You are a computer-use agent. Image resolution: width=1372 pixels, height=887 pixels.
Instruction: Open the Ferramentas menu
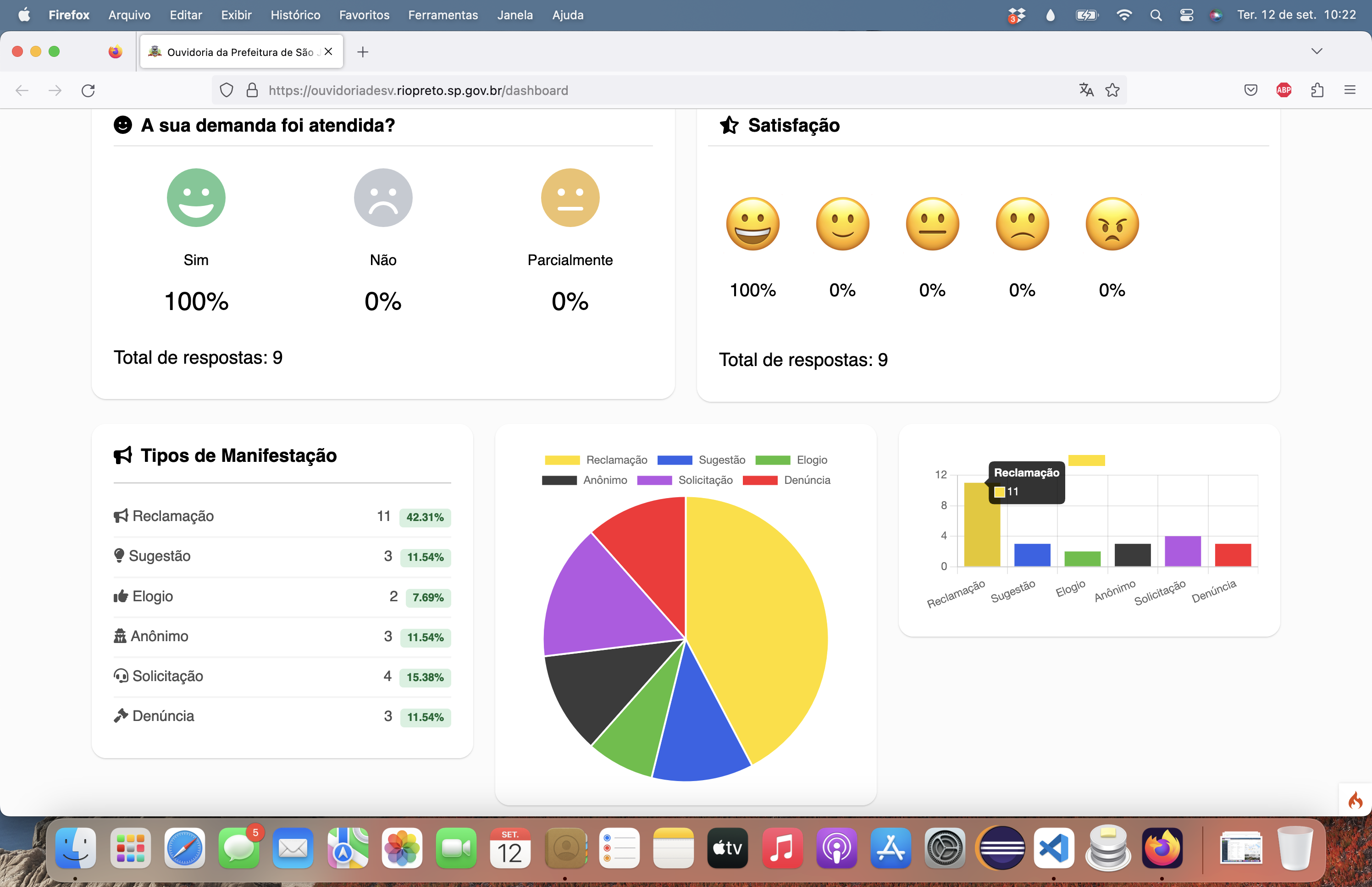[443, 15]
